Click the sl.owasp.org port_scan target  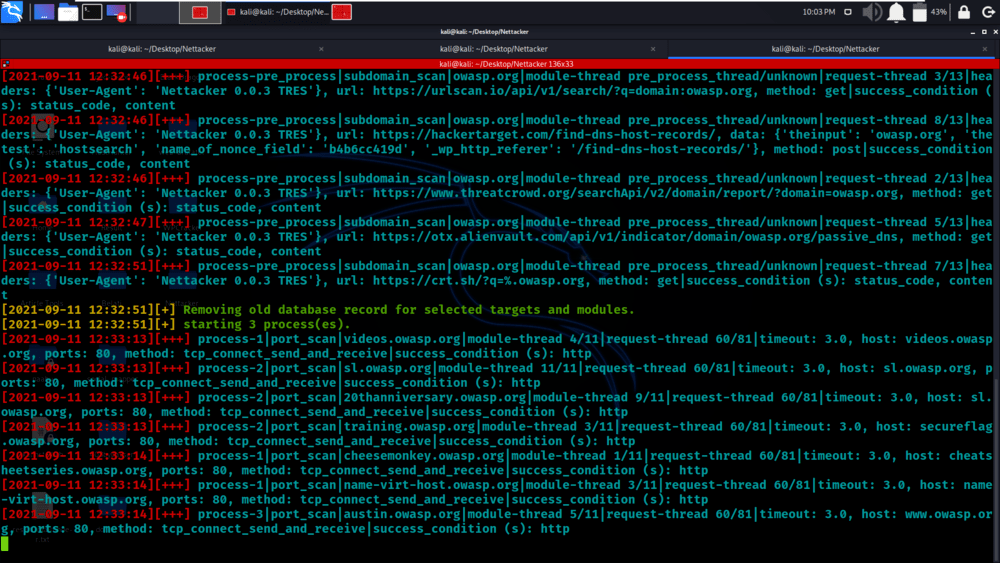(x=387, y=369)
